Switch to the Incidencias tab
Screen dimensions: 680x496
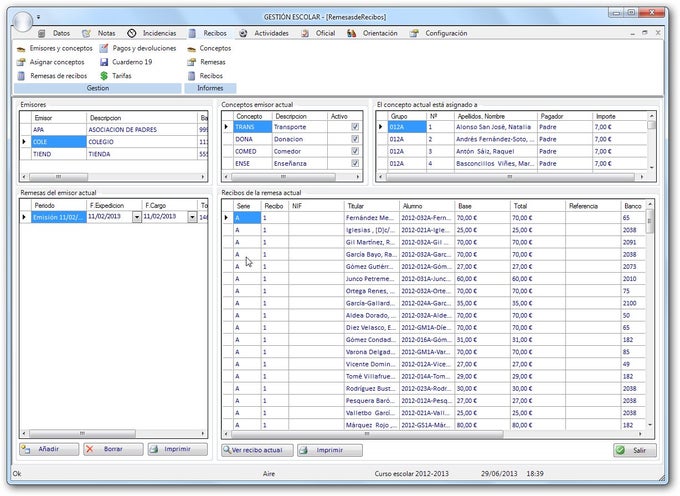click(x=159, y=33)
